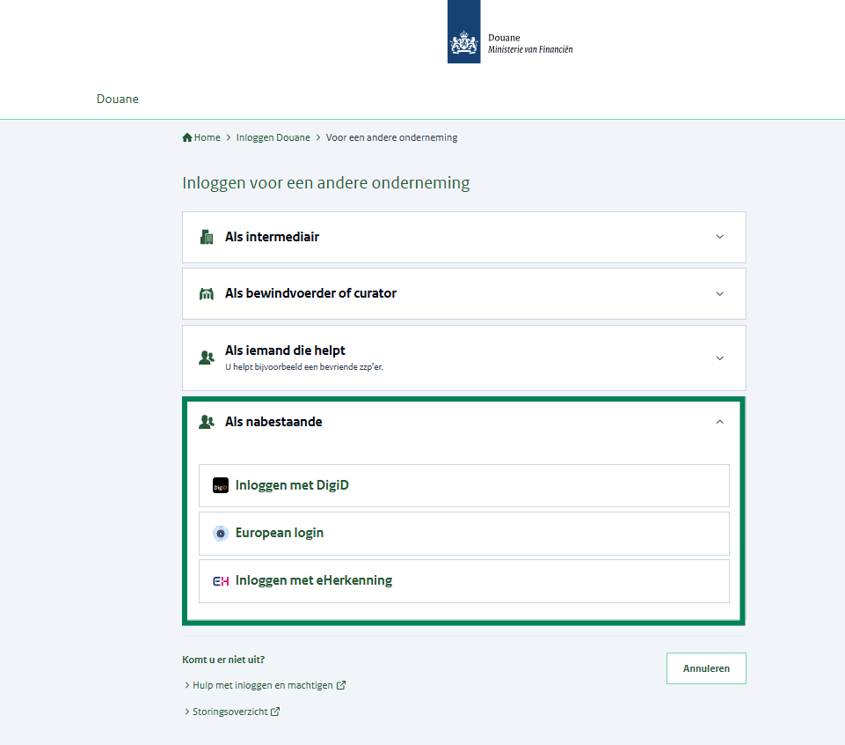Click the Douane Ministerie van Financiën logo

tap(510, 32)
